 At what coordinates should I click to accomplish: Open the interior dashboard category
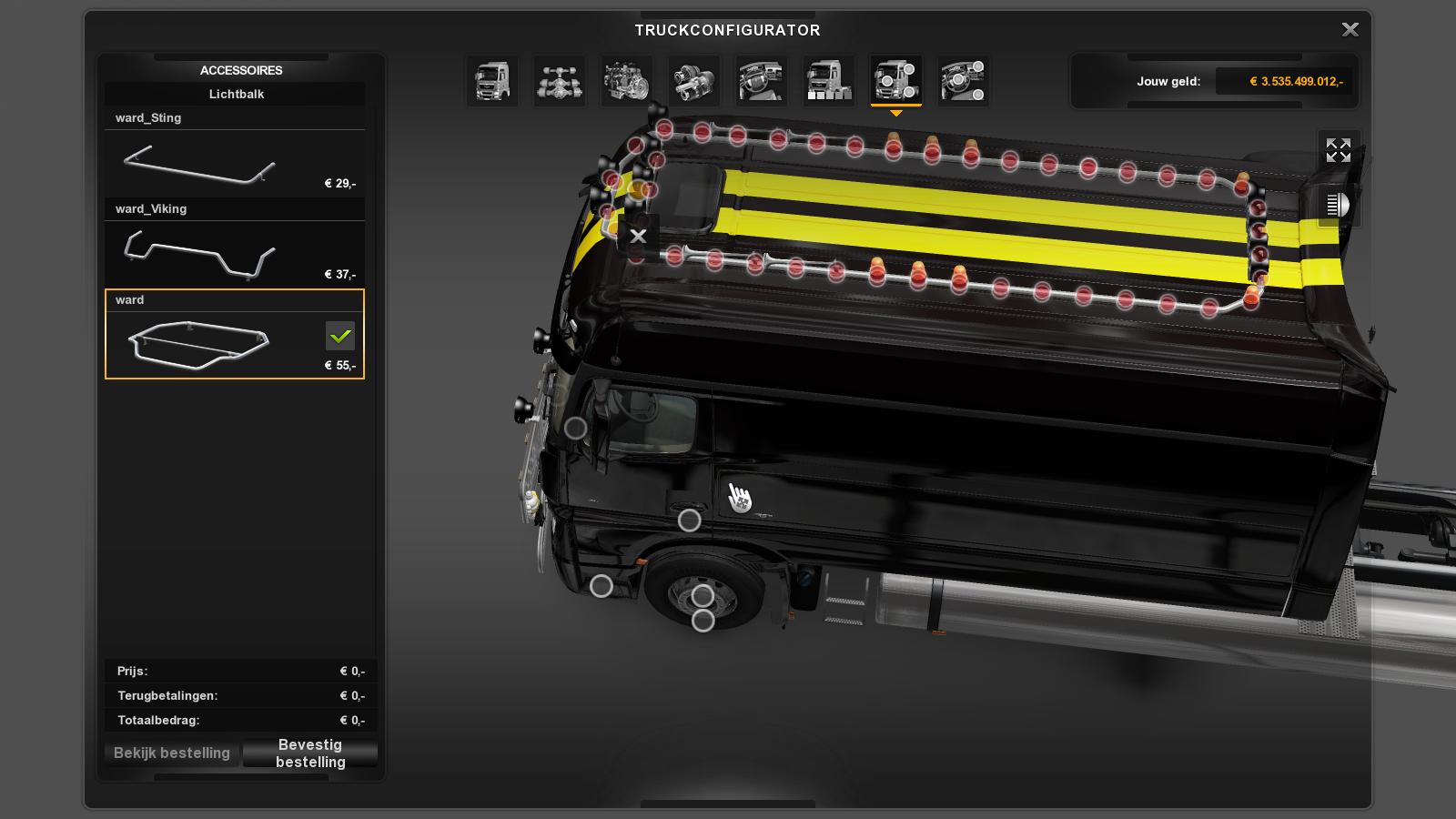click(x=762, y=81)
